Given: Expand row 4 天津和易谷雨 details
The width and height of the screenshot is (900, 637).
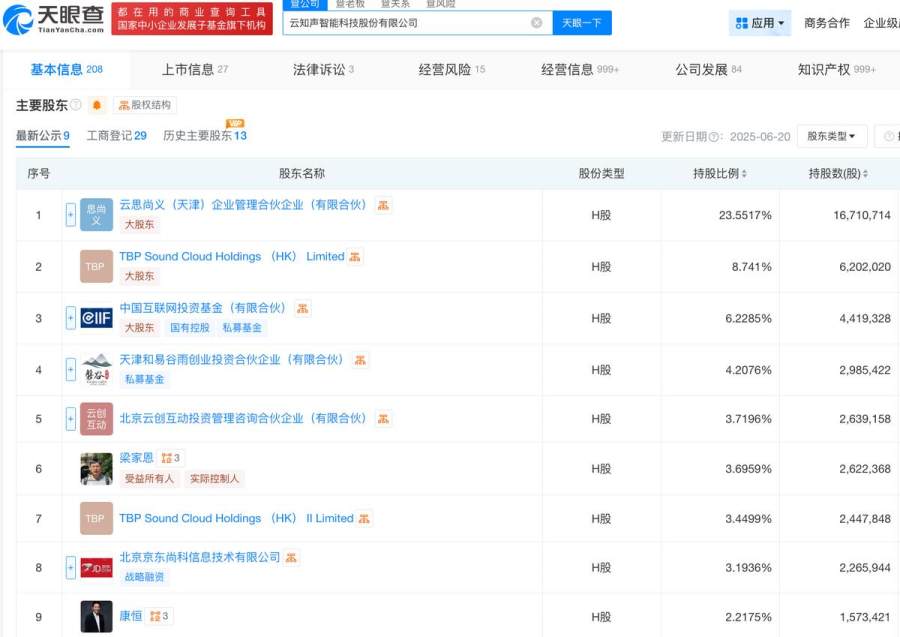Looking at the screenshot, I should click(71, 370).
